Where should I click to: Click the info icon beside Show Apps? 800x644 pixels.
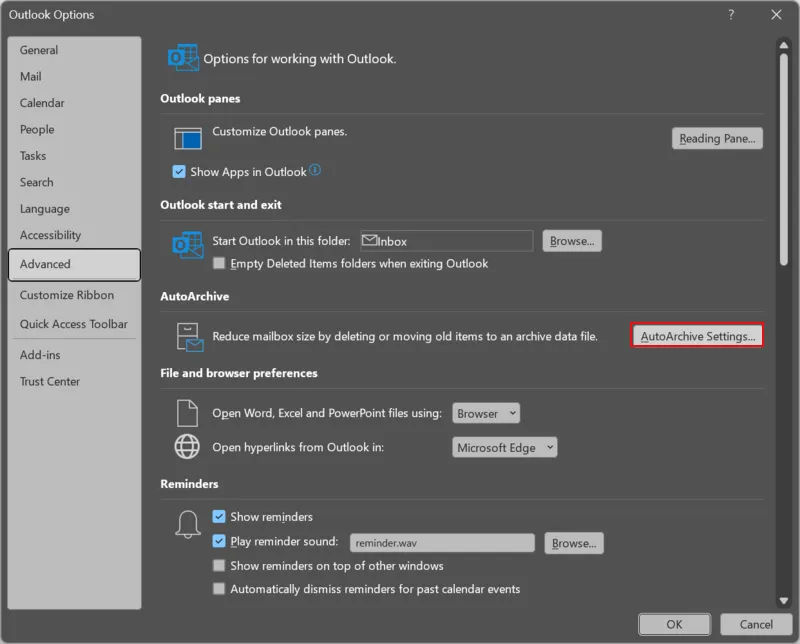(315, 171)
